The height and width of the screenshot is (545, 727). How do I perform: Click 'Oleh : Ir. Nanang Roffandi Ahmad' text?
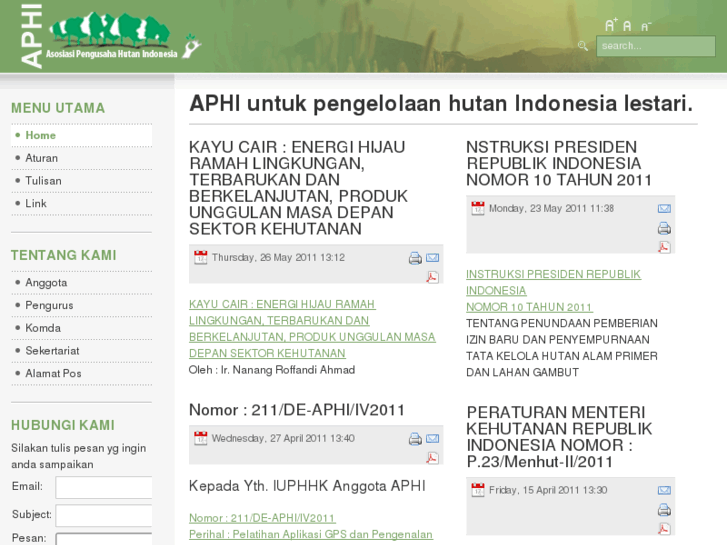click(x=272, y=370)
